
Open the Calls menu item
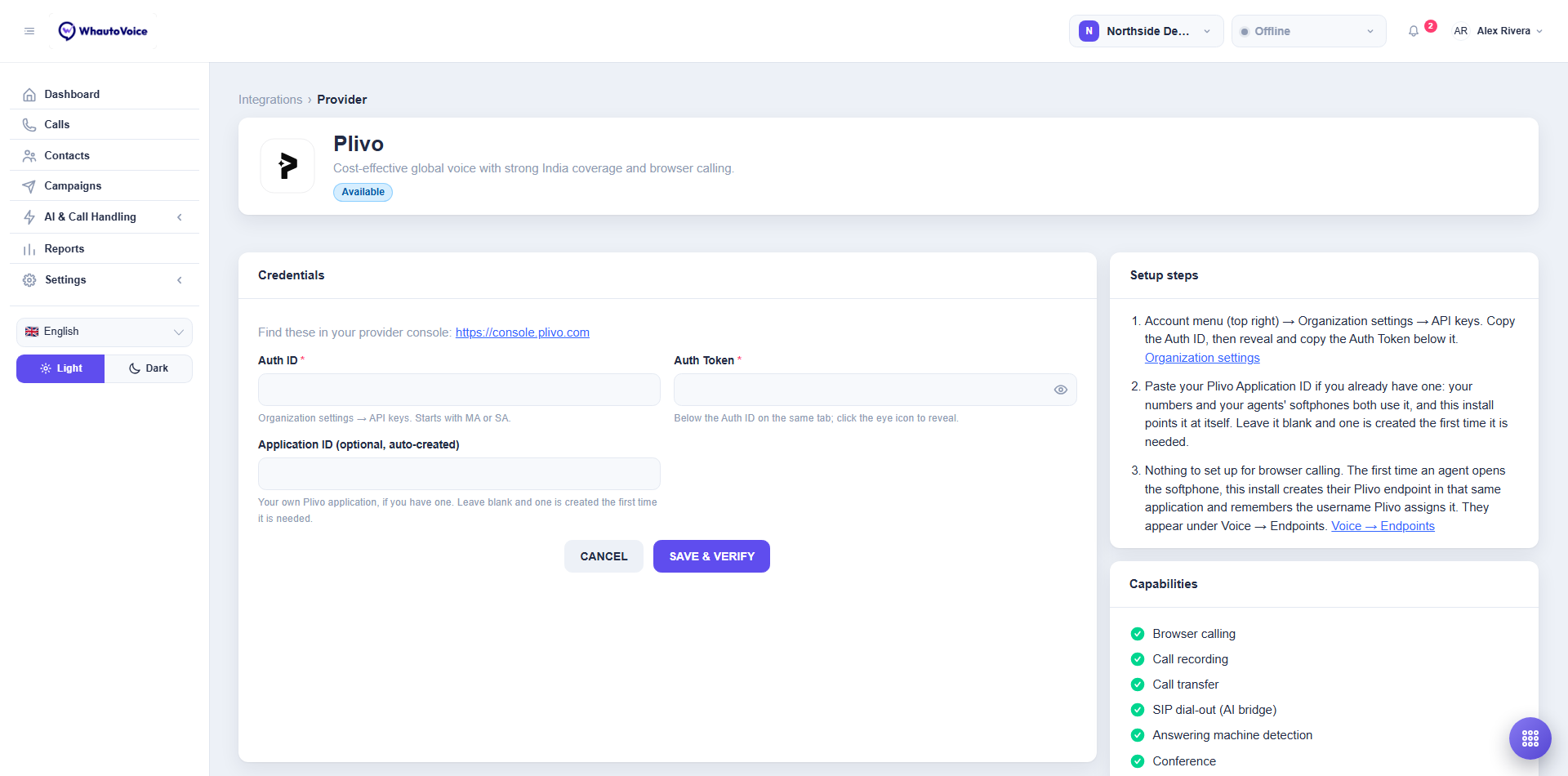click(105, 125)
